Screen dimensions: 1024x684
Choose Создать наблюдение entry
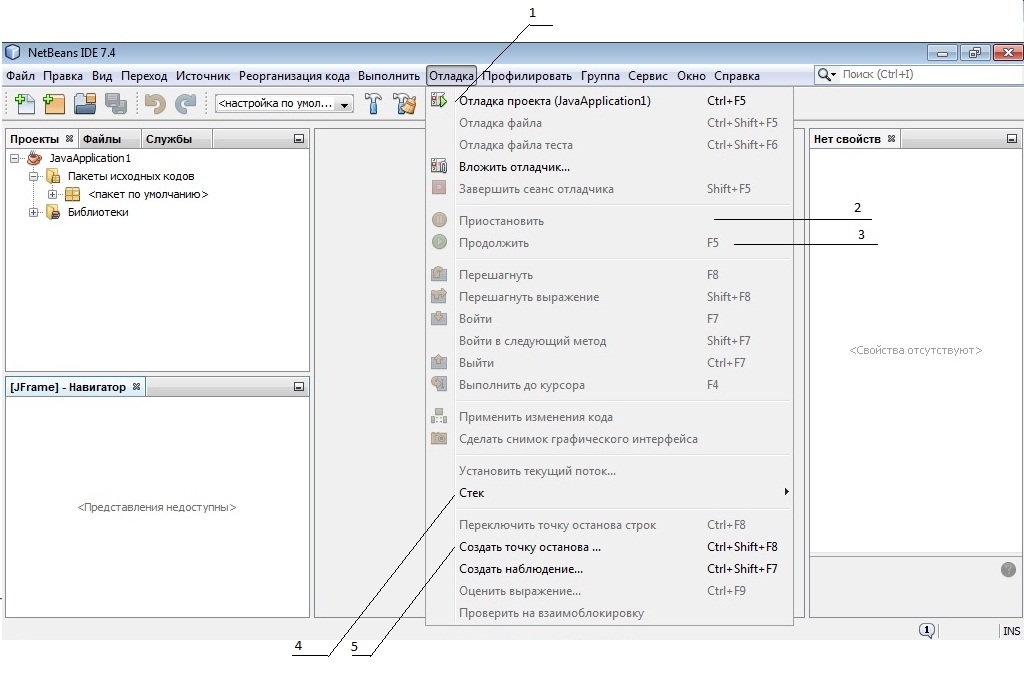pos(609,569)
